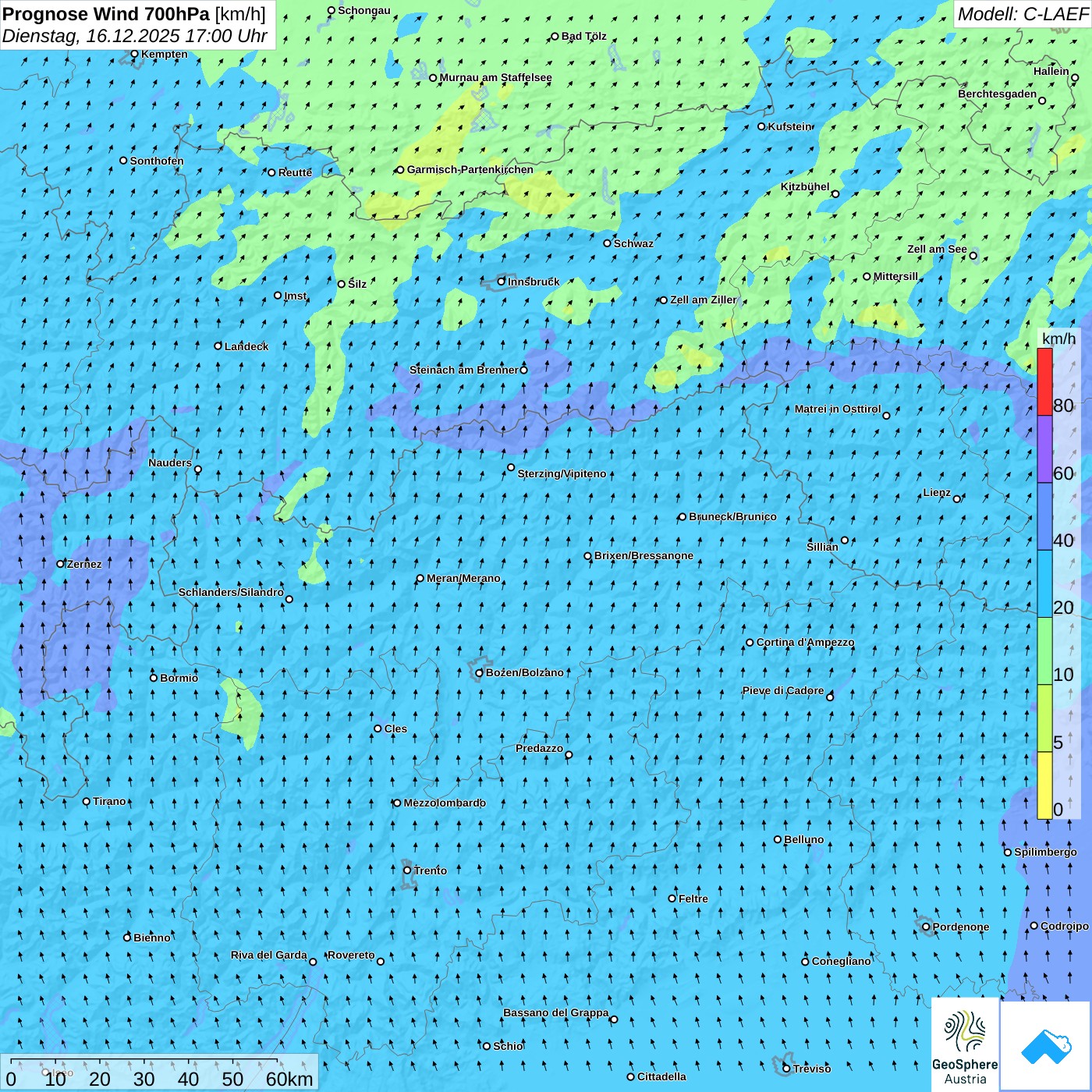
Task: Click the 'Sonthofen' label
Action: click(x=157, y=161)
